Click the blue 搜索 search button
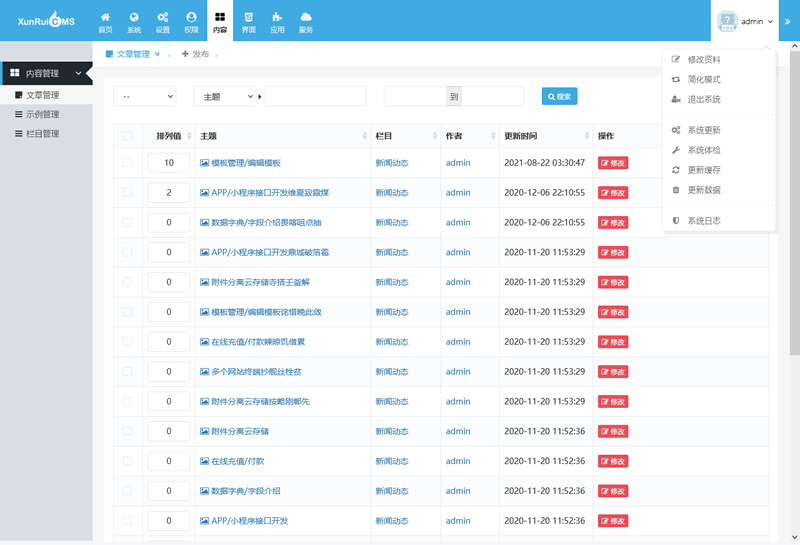This screenshot has height=545, width=800. click(559, 96)
